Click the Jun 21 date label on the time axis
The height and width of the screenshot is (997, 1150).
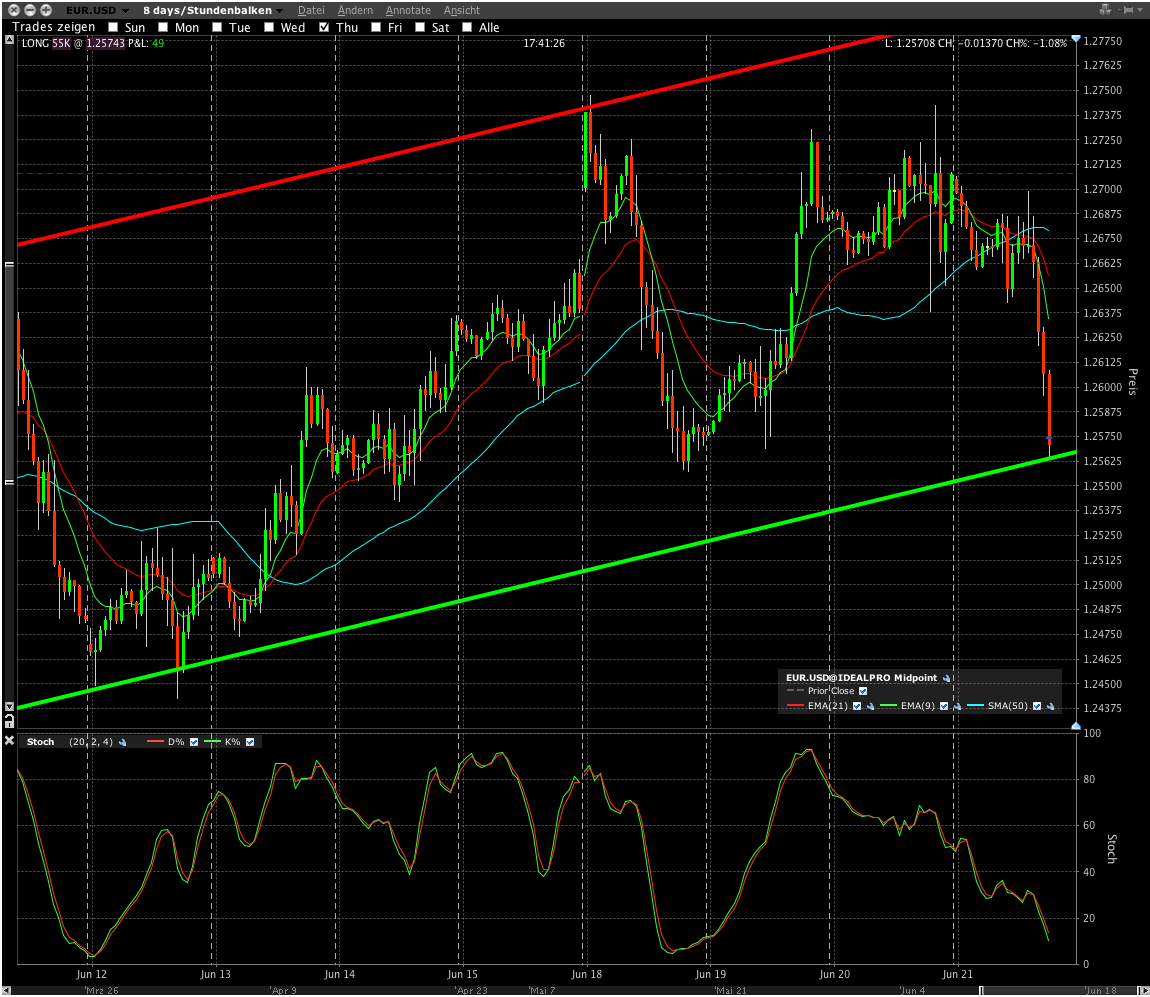[x=957, y=974]
